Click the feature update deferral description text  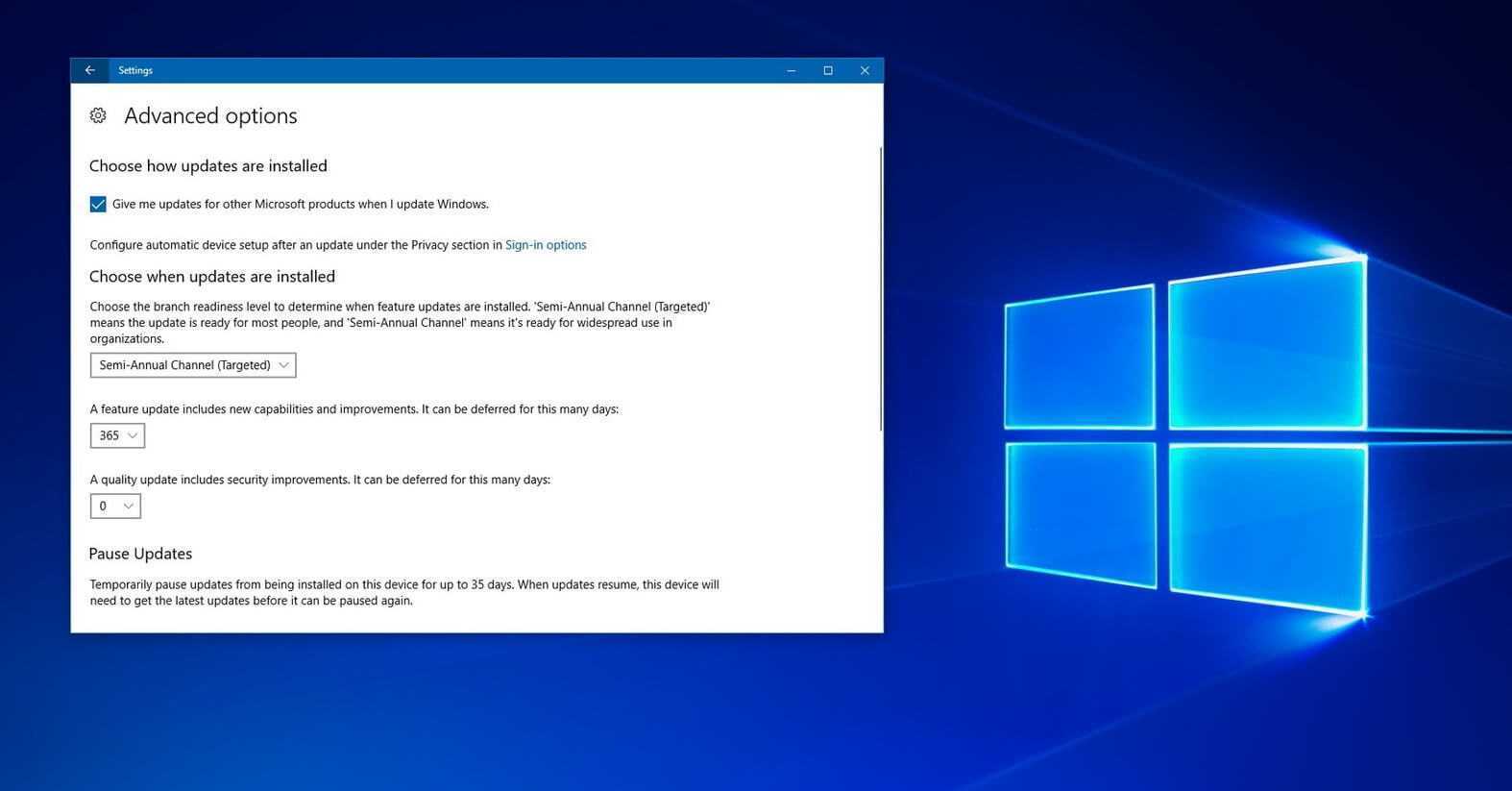[x=354, y=409]
